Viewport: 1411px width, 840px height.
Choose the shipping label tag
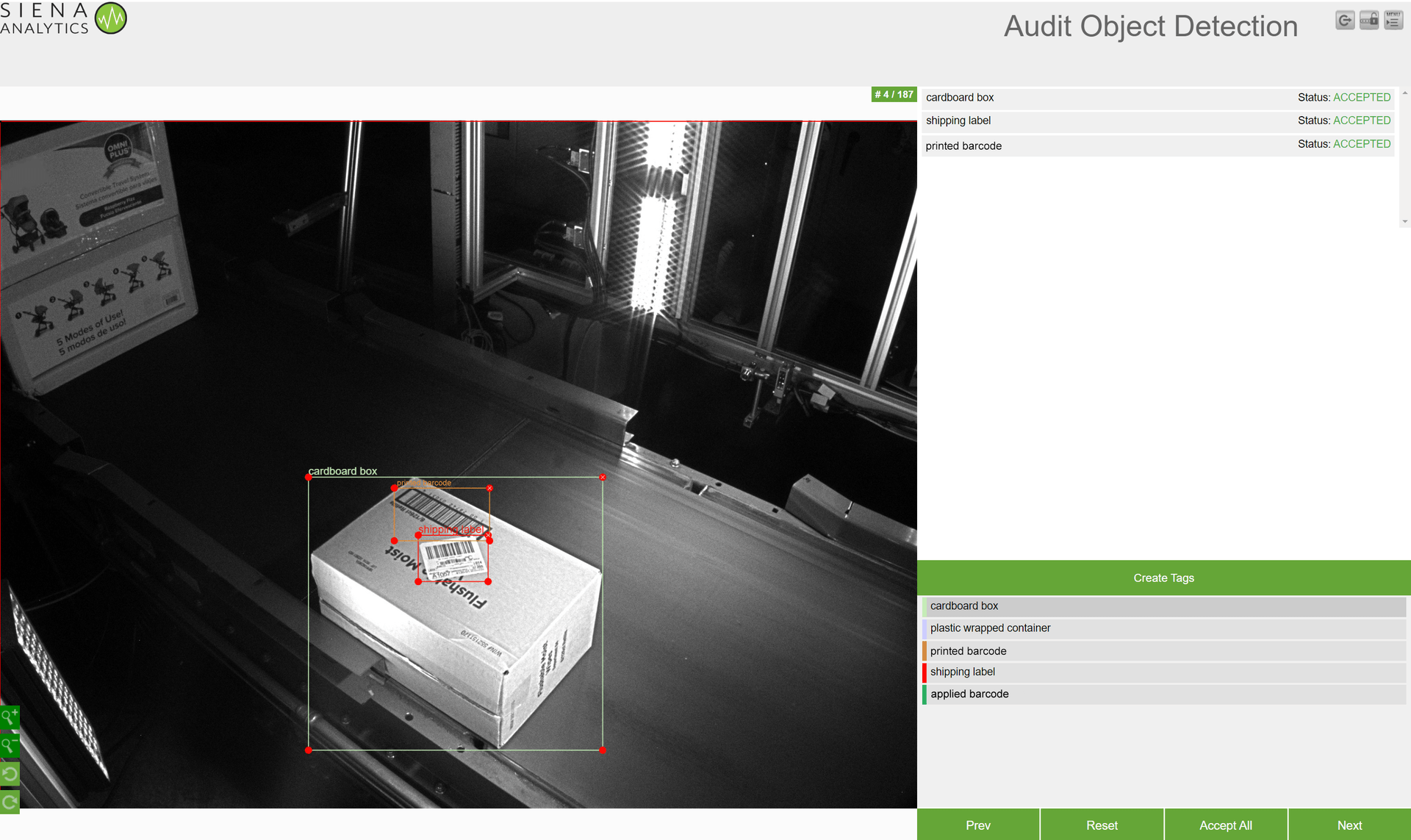1163,672
